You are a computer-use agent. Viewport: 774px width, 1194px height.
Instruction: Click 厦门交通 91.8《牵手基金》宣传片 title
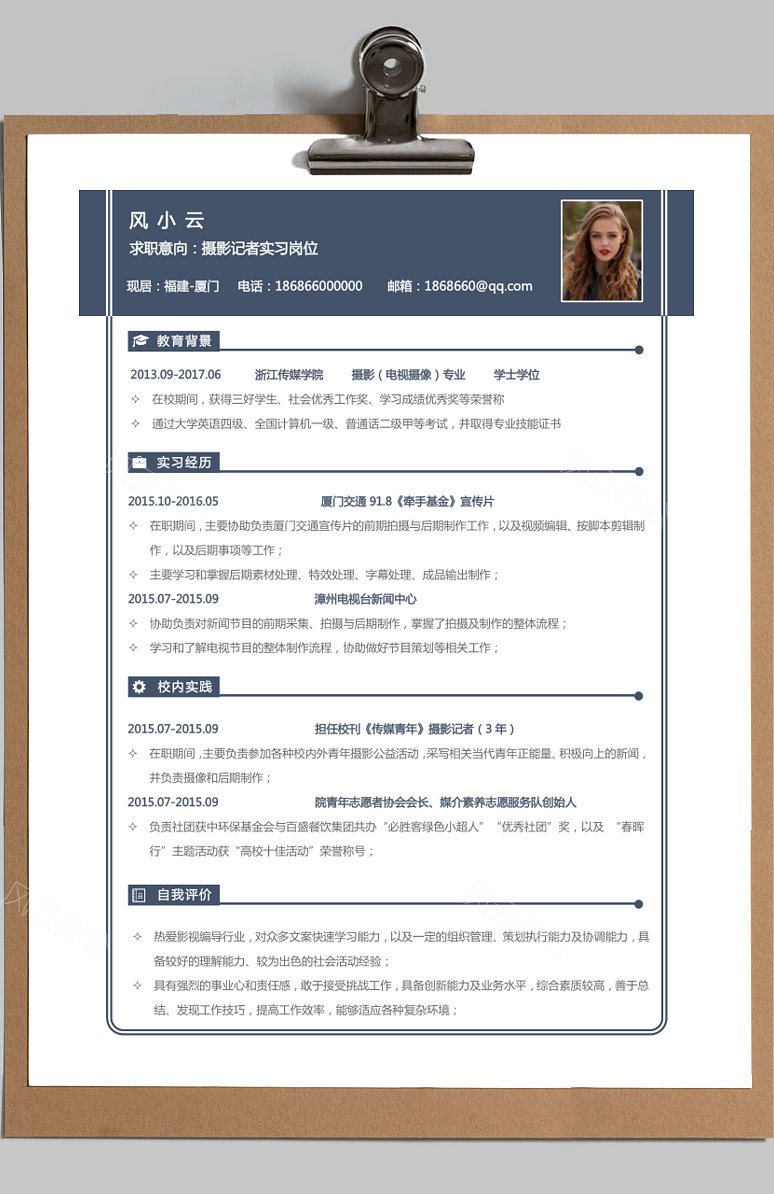click(x=407, y=501)
